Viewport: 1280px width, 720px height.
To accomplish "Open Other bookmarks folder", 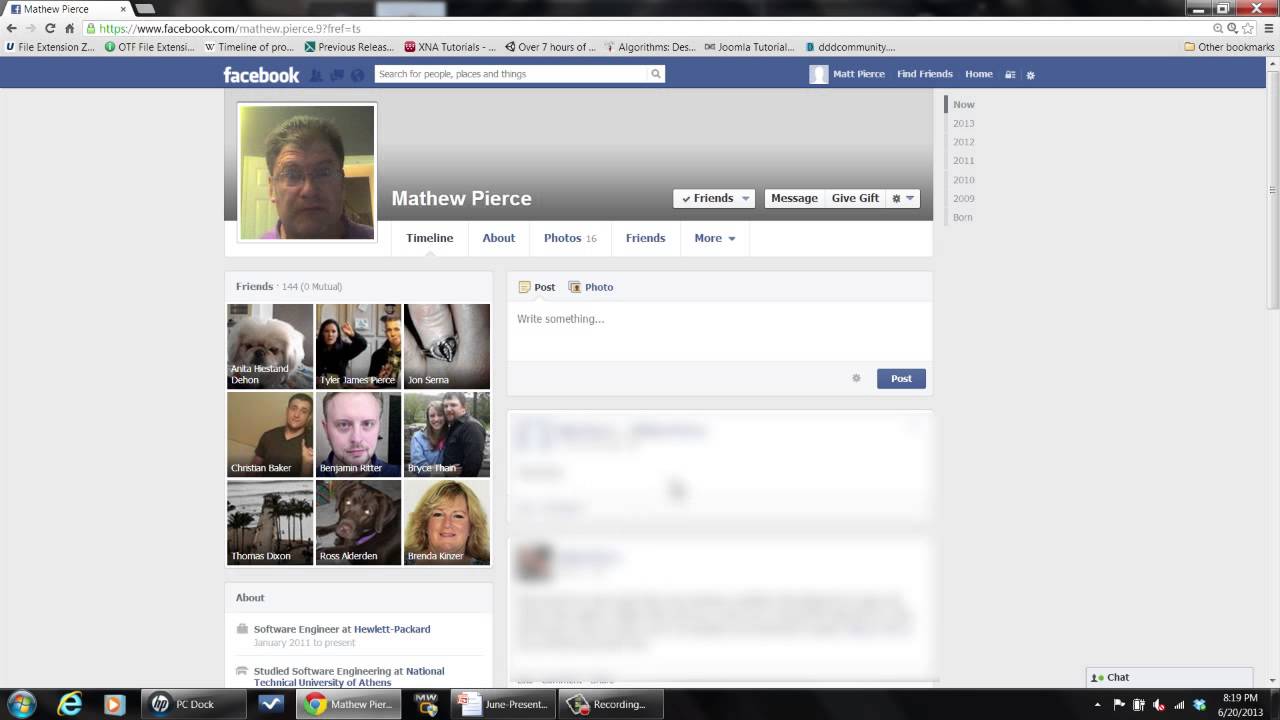I will coord(1228,47).
